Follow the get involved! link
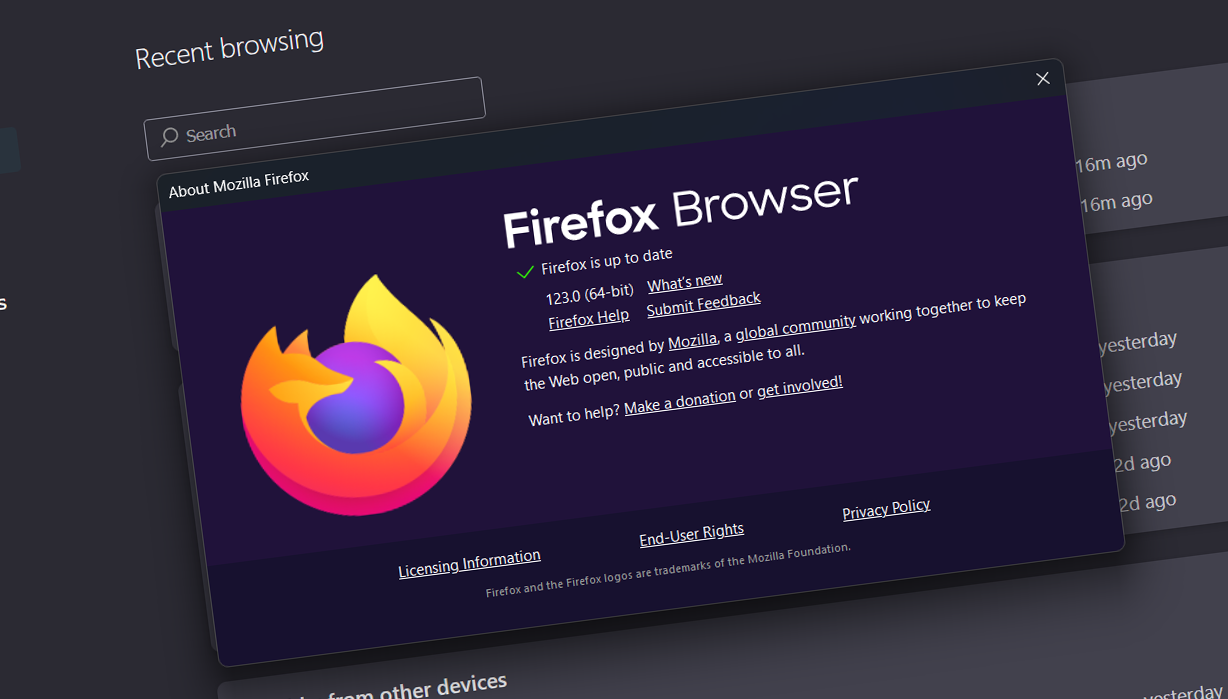1228x699 pixels. tap(800, 386)
